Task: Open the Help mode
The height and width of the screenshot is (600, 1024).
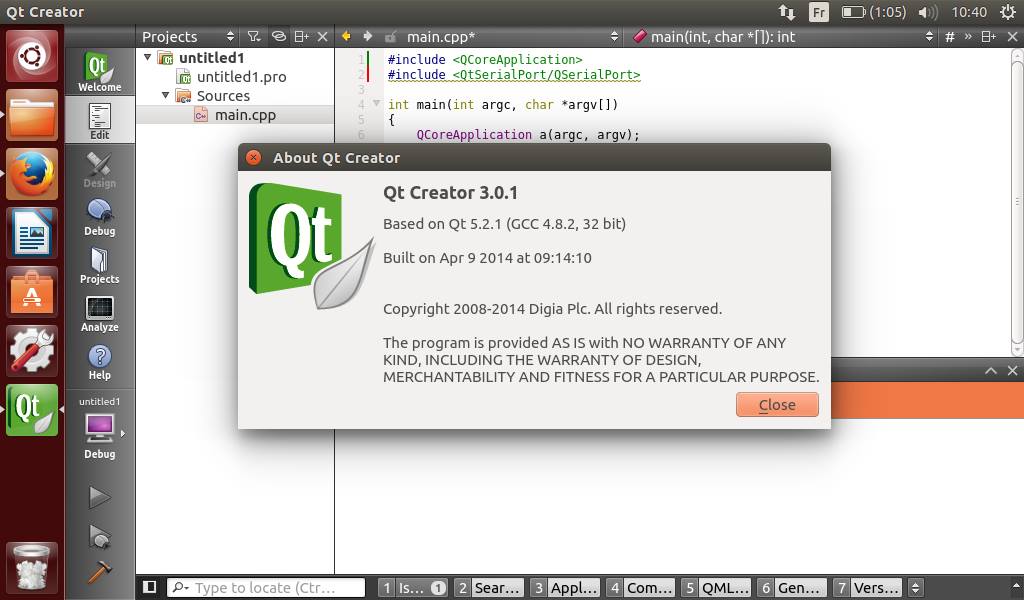Action: pos(99,362)
